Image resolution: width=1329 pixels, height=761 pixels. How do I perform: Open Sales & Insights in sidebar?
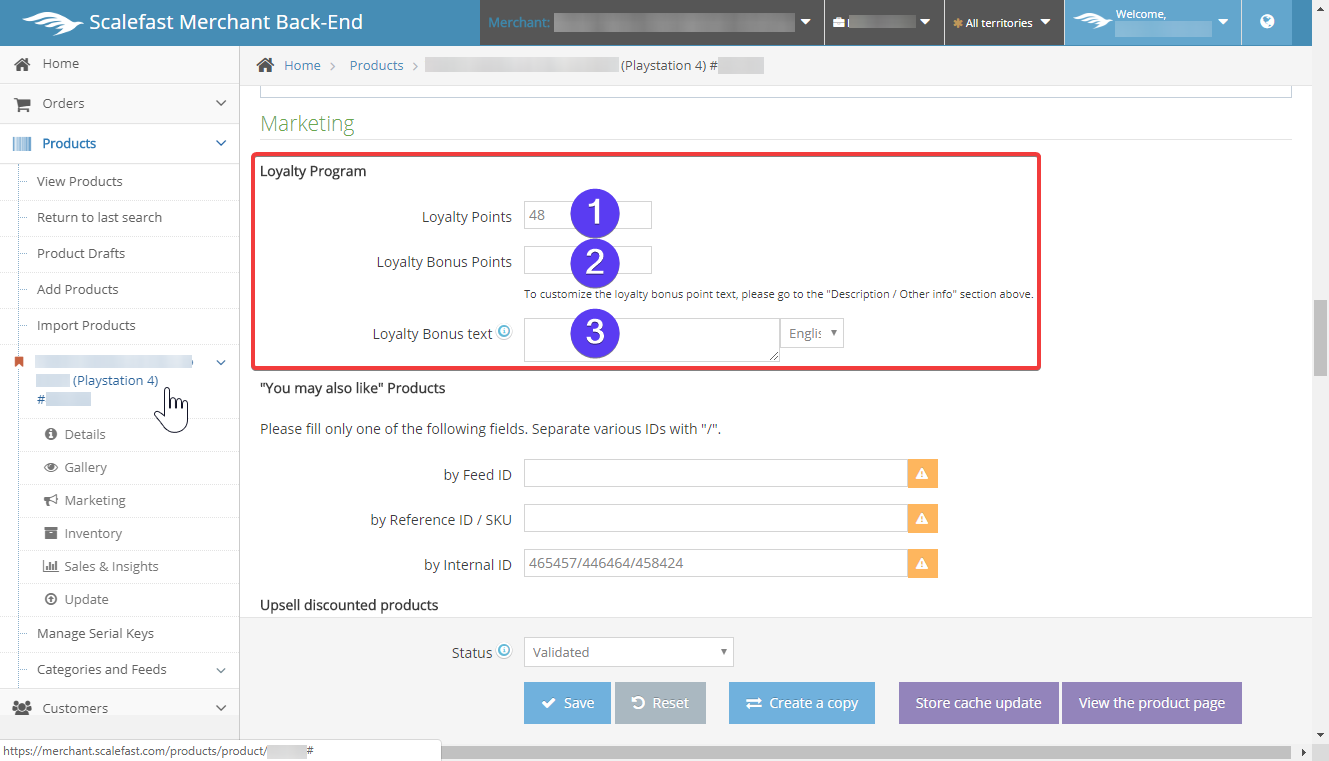pyautogui.click(x=110, y=566)
